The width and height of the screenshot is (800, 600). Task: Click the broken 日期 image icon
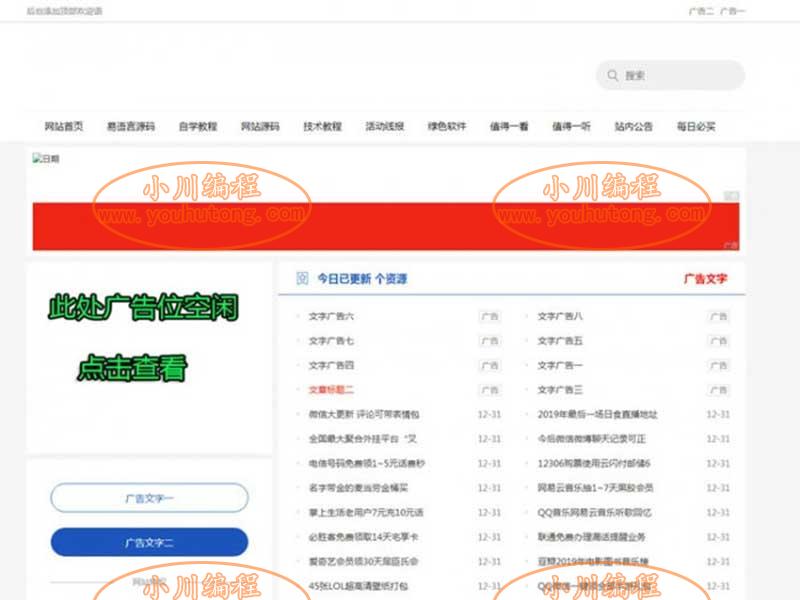46,159
